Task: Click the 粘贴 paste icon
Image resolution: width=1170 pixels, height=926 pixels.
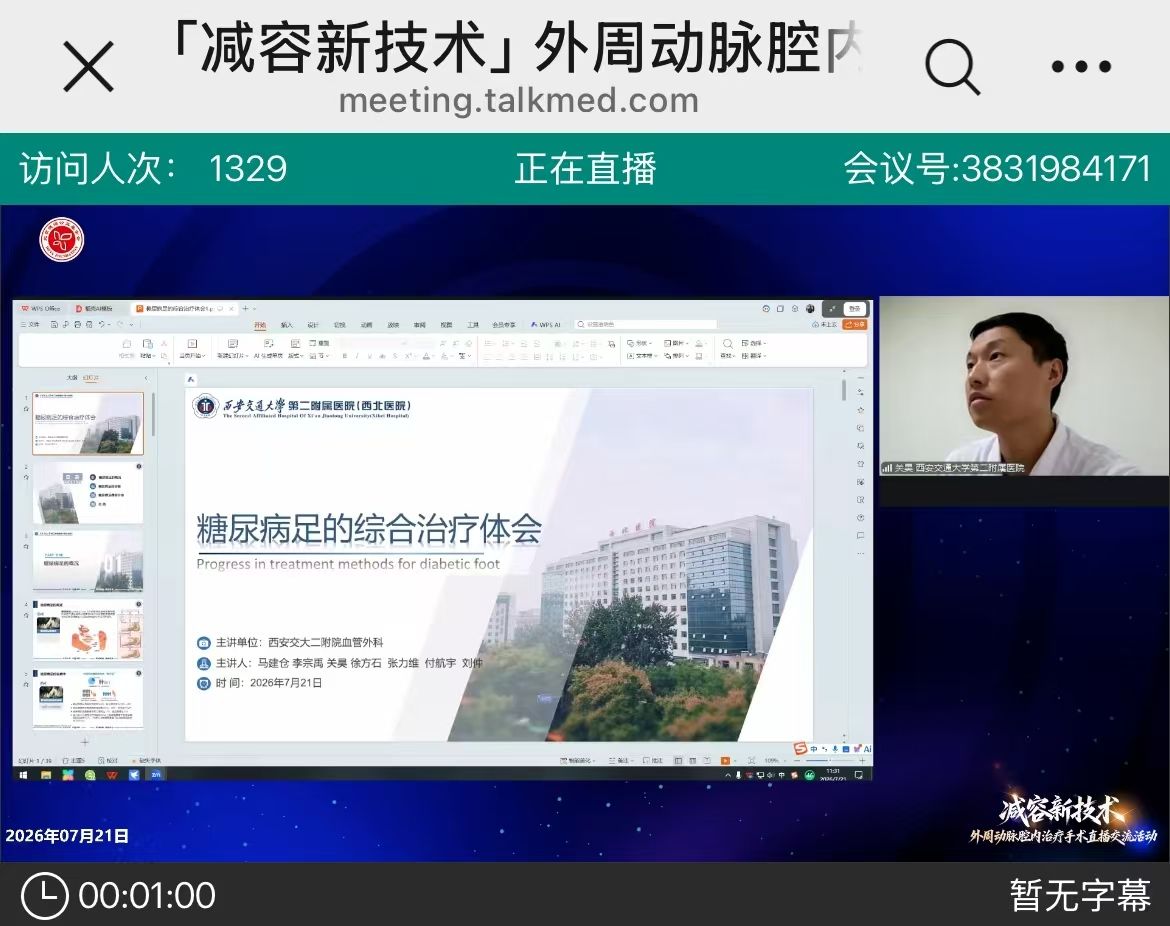Action: click(x=148, y=343)
